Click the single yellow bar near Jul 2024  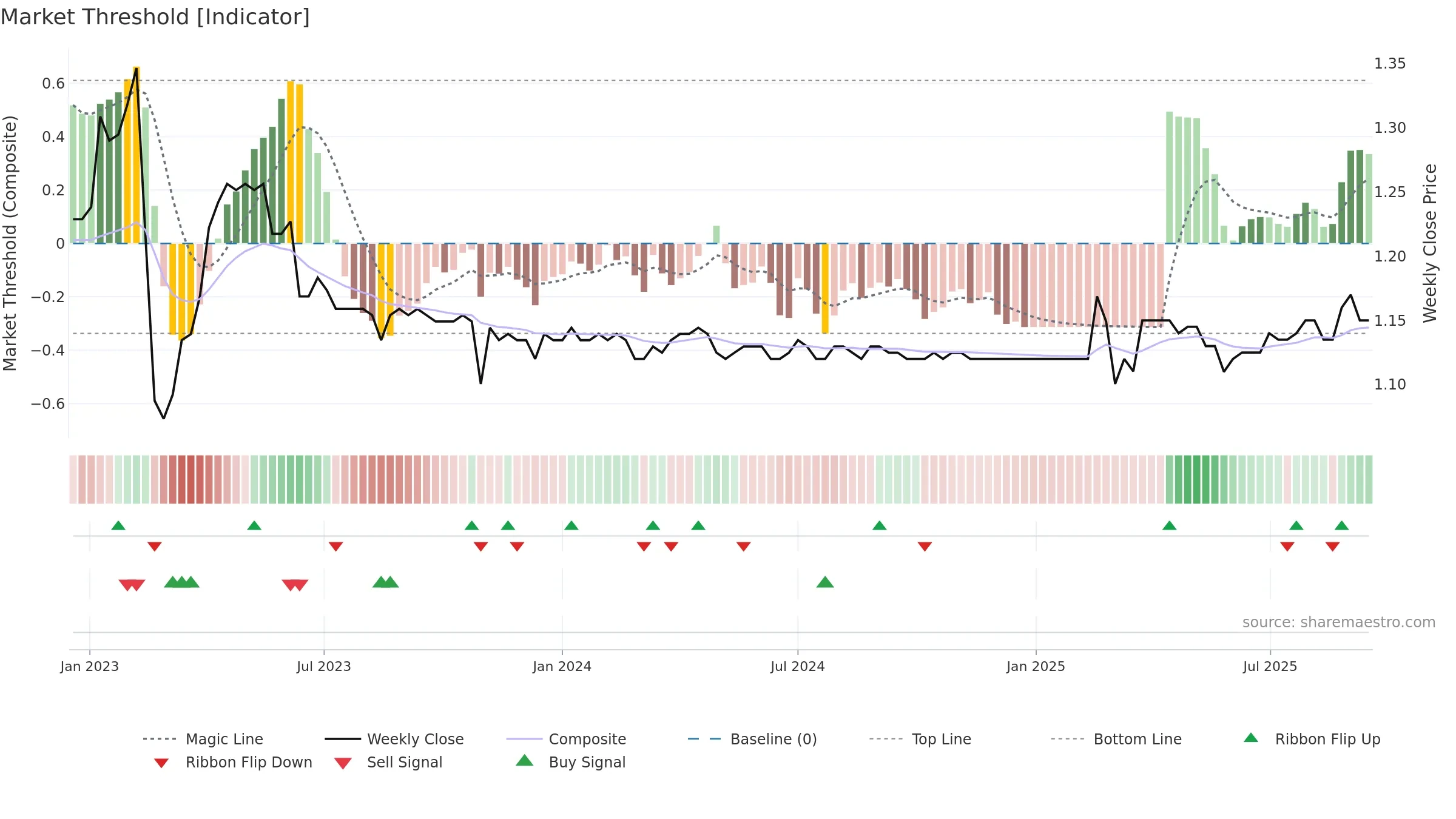point(825,289)
